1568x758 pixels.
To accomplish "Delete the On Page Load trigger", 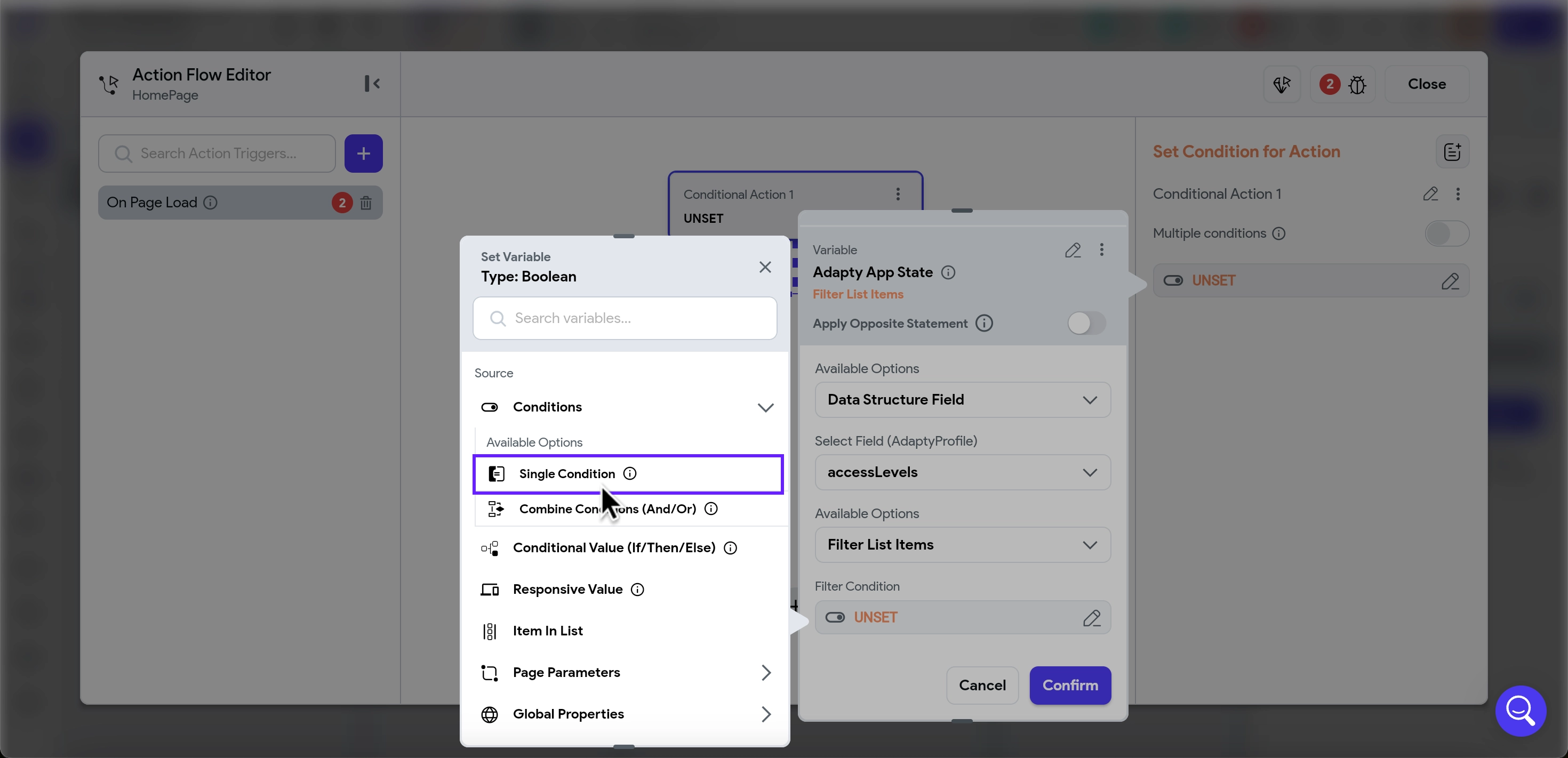I will click(365, 203).
